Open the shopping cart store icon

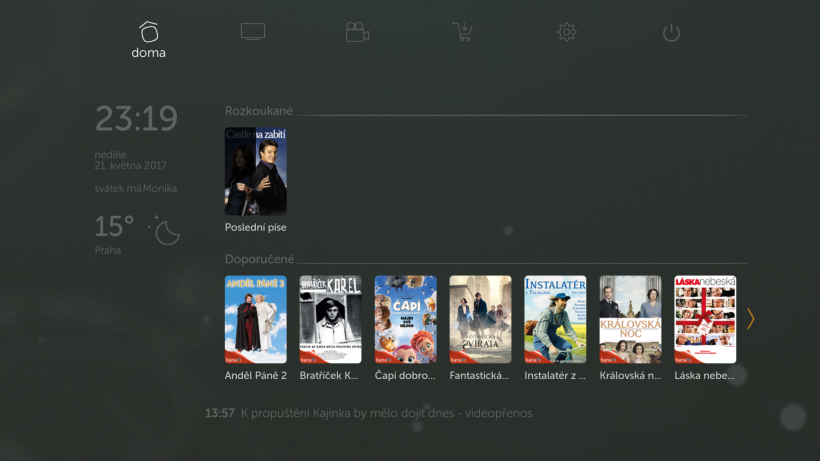(462, 31)
